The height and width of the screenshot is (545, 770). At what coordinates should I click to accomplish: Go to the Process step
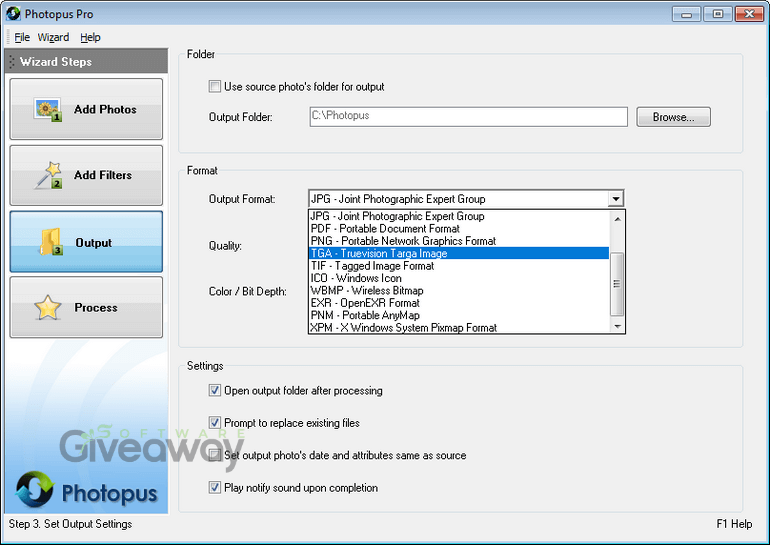pos(86,307)
